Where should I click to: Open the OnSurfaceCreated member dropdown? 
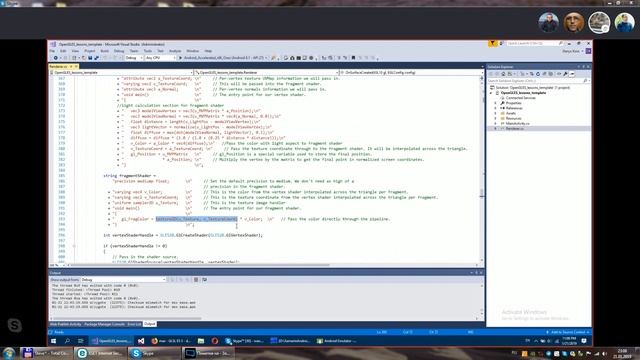pyautogui.click(x=411, y=72)
